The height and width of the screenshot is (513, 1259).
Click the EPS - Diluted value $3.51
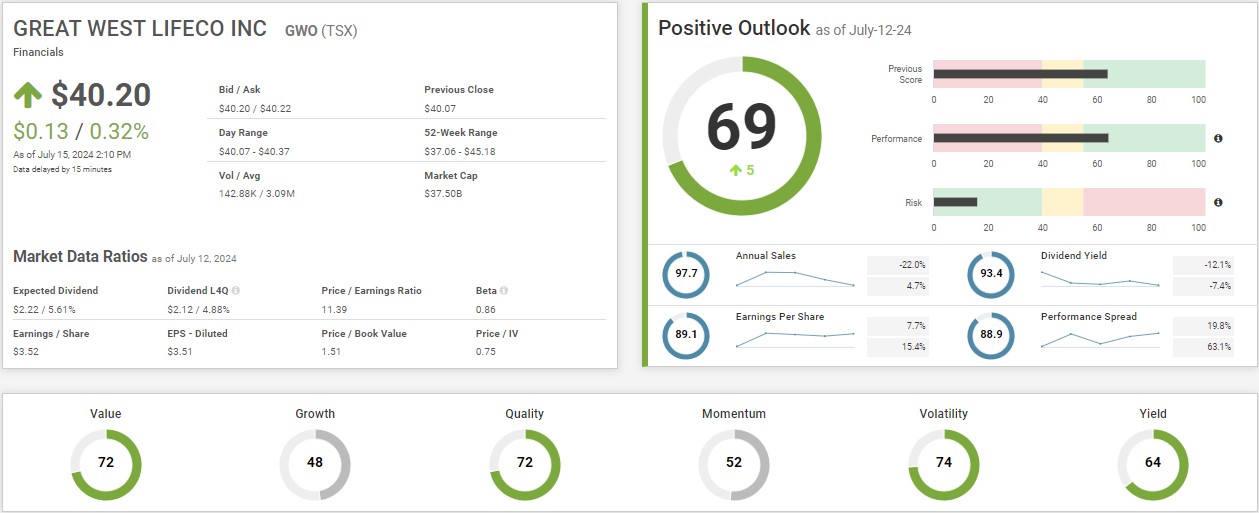click(x=181, y=352)
